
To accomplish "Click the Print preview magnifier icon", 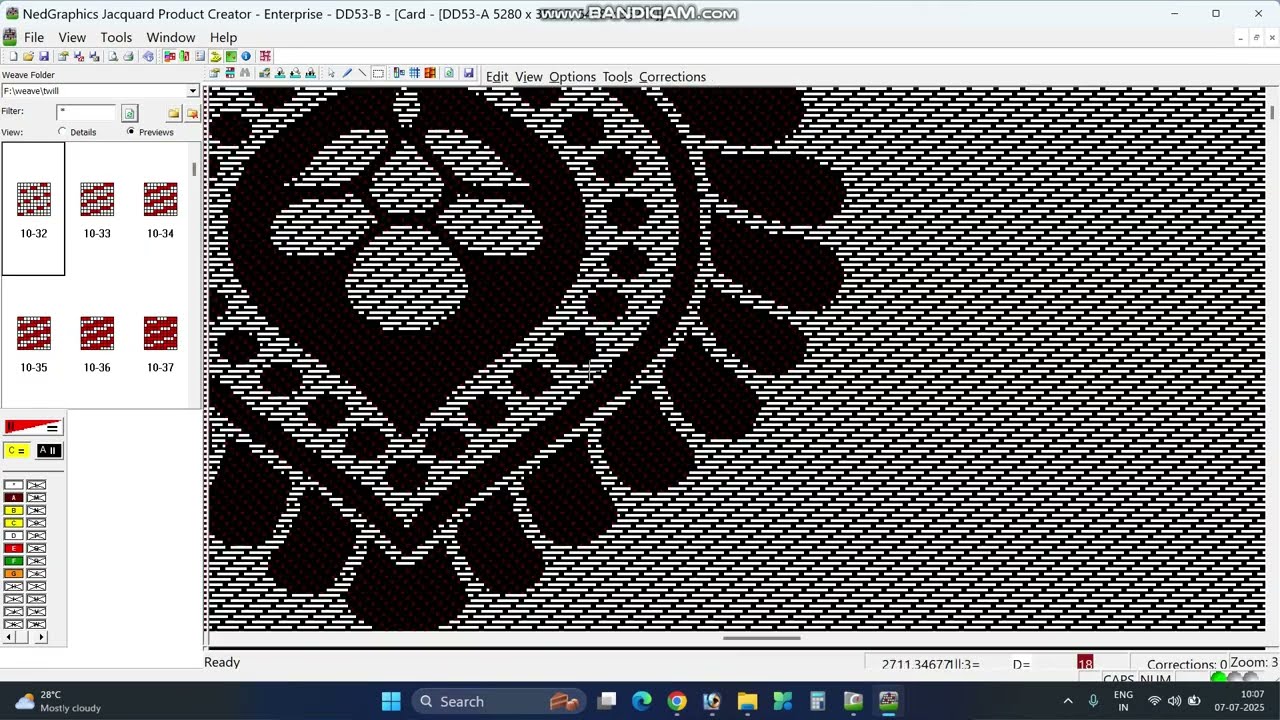I will click(112, 56).
